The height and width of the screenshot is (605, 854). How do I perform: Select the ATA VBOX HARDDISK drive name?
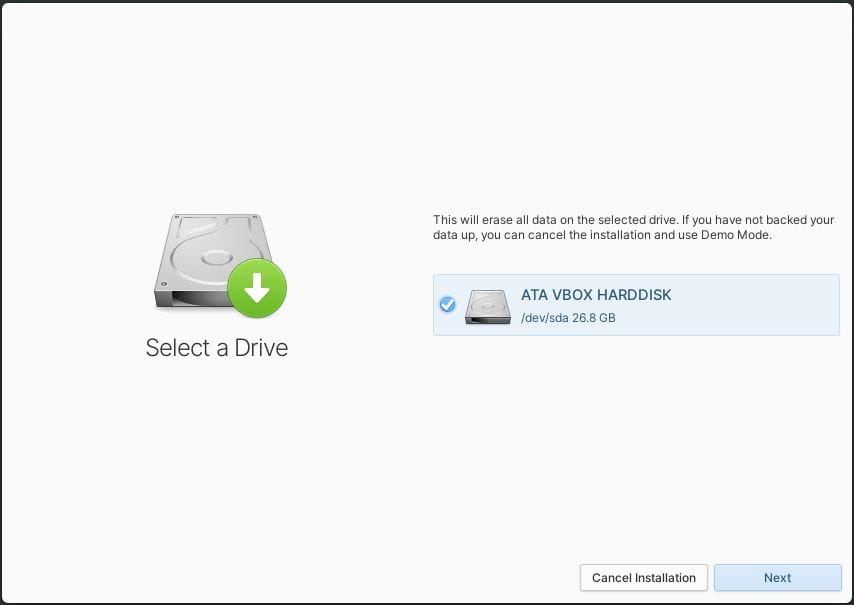click(x=596, y=295)
